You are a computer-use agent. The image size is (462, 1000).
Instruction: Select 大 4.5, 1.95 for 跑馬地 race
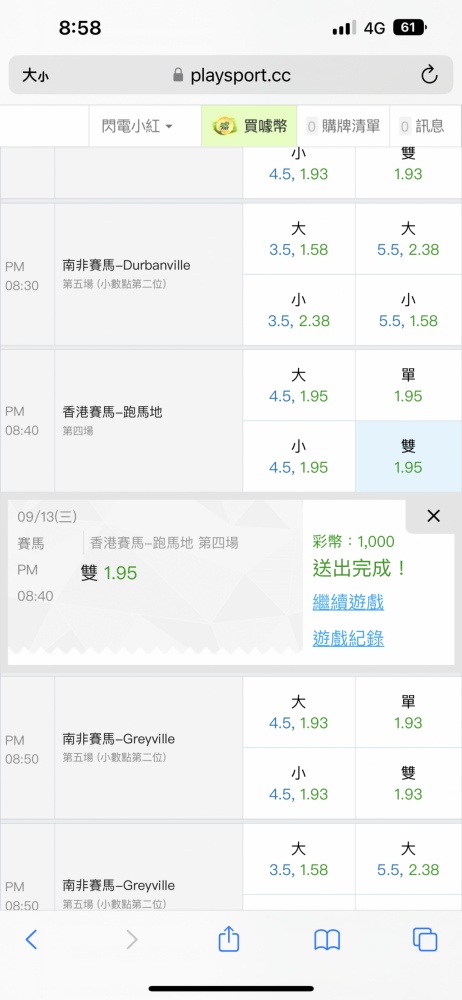tap(299, 385)
